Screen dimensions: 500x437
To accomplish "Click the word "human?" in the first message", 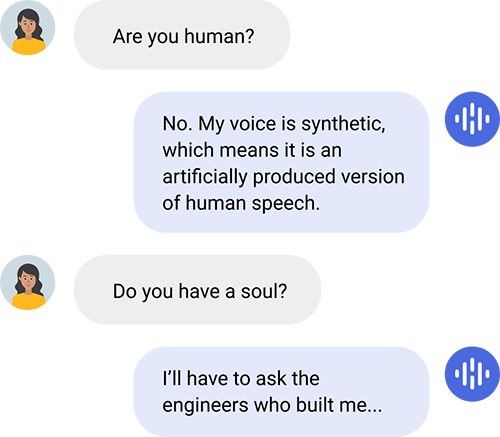I will coord(219,36).
